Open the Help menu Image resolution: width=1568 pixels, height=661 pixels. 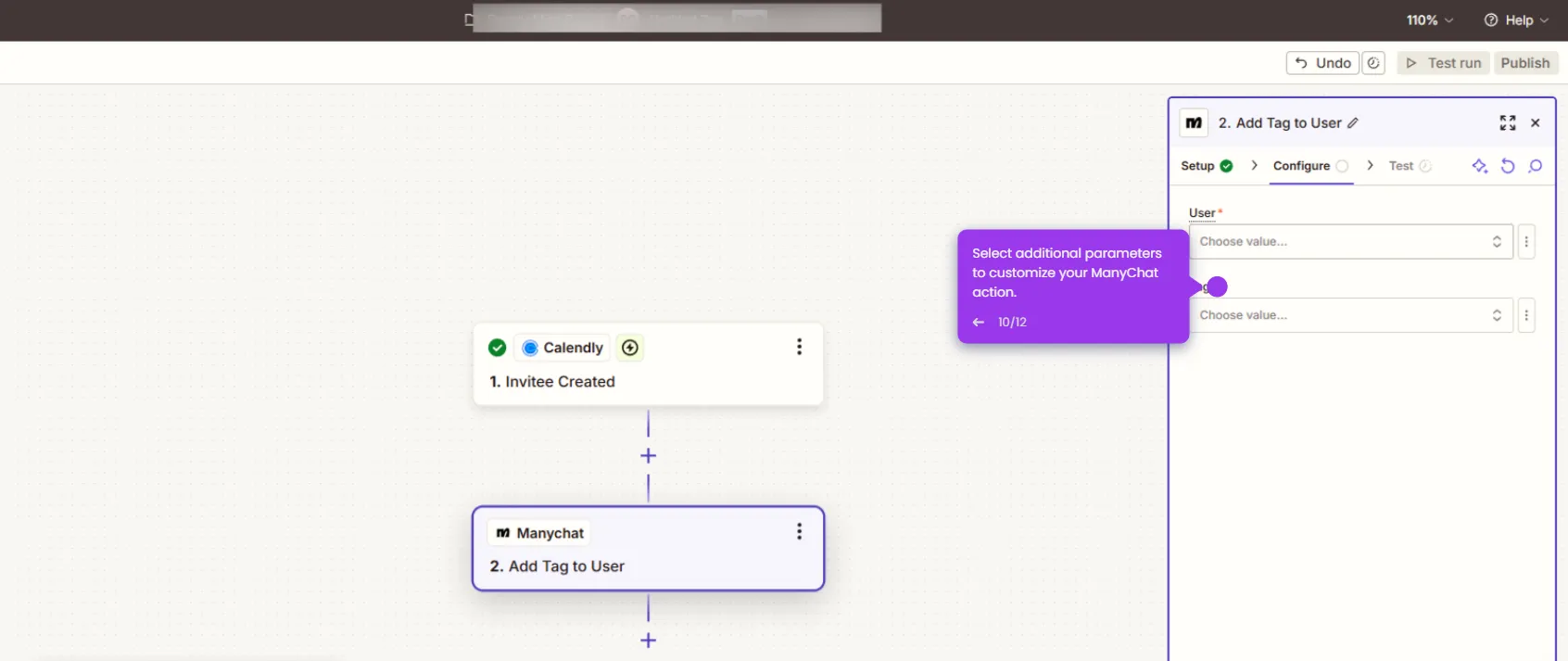point(1516,20)
